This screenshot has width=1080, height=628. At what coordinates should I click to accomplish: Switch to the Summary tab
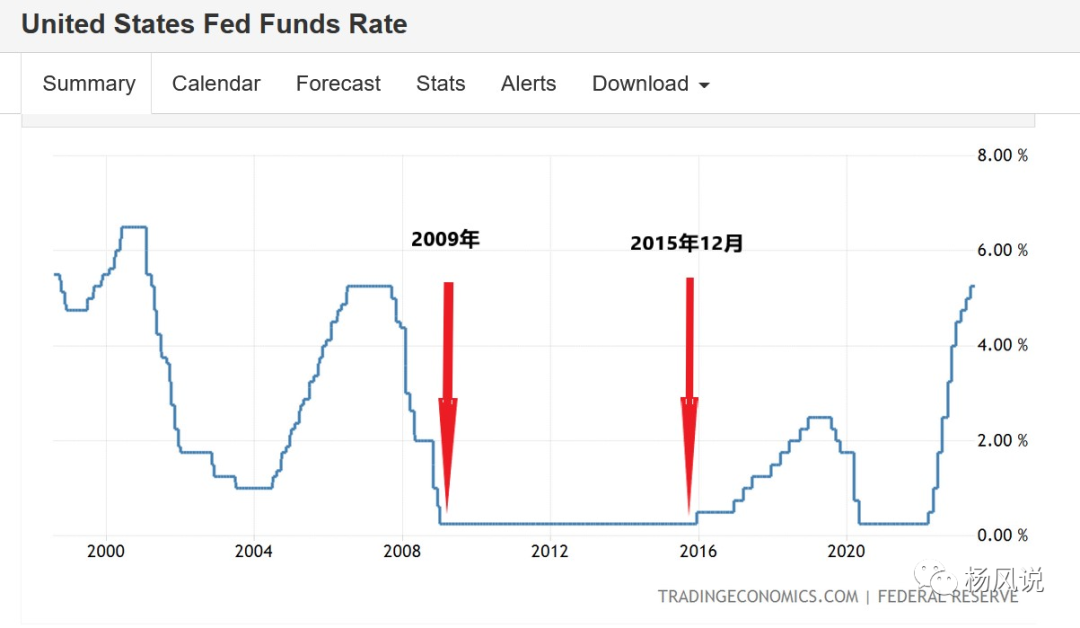click(88, 84)
